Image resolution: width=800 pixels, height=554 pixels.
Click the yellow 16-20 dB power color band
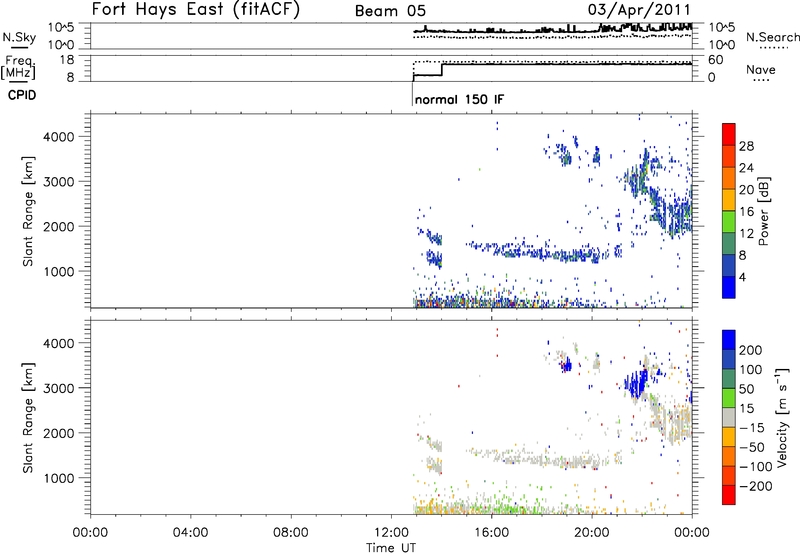click(x=729, y=200)
